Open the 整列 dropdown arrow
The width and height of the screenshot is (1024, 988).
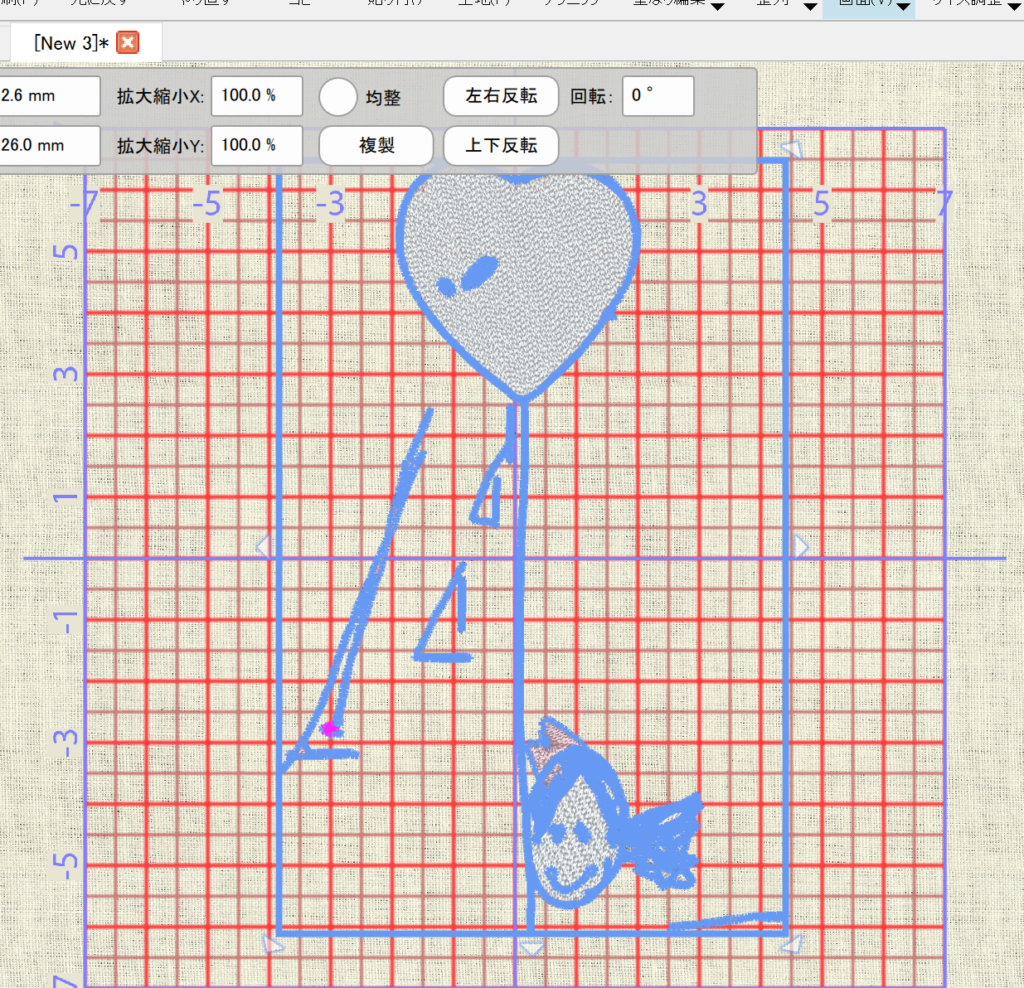coord(810,8)
